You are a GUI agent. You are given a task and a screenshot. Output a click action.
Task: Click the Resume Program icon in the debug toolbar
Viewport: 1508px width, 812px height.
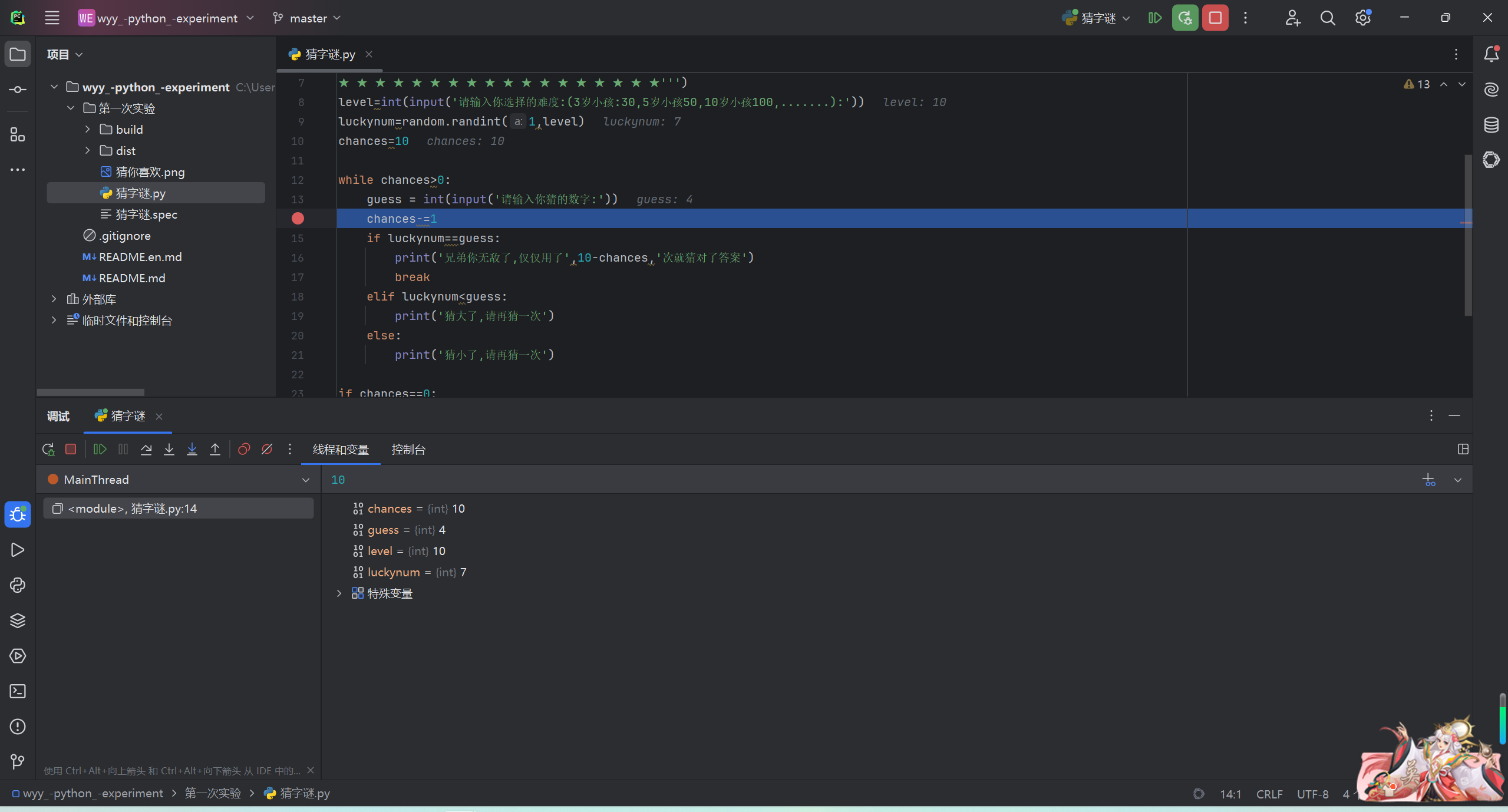(x=100, y=450)
